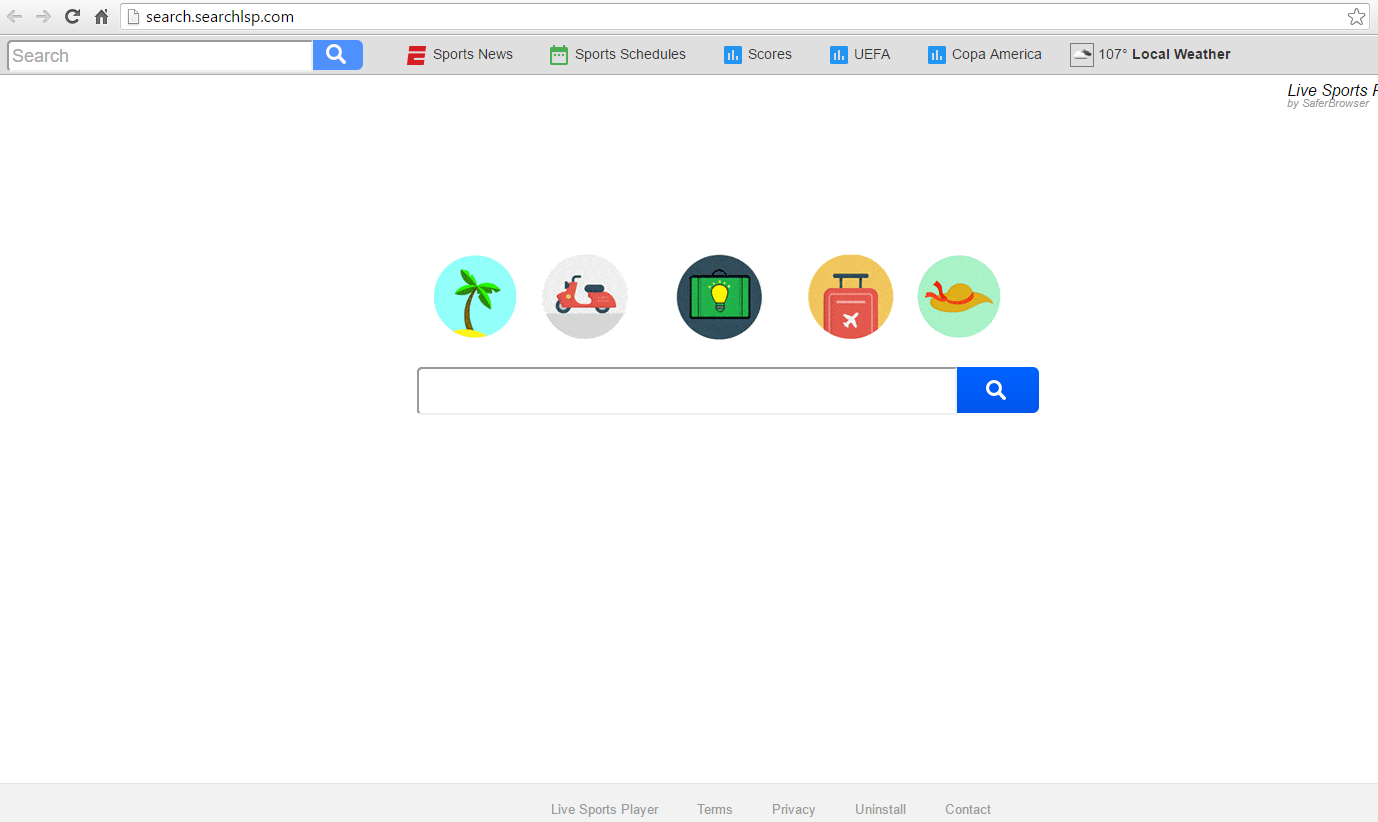Click the palm tree island icon
Image resolution: width=1378 pixels, height=822 pixels.
click(475, 297)
